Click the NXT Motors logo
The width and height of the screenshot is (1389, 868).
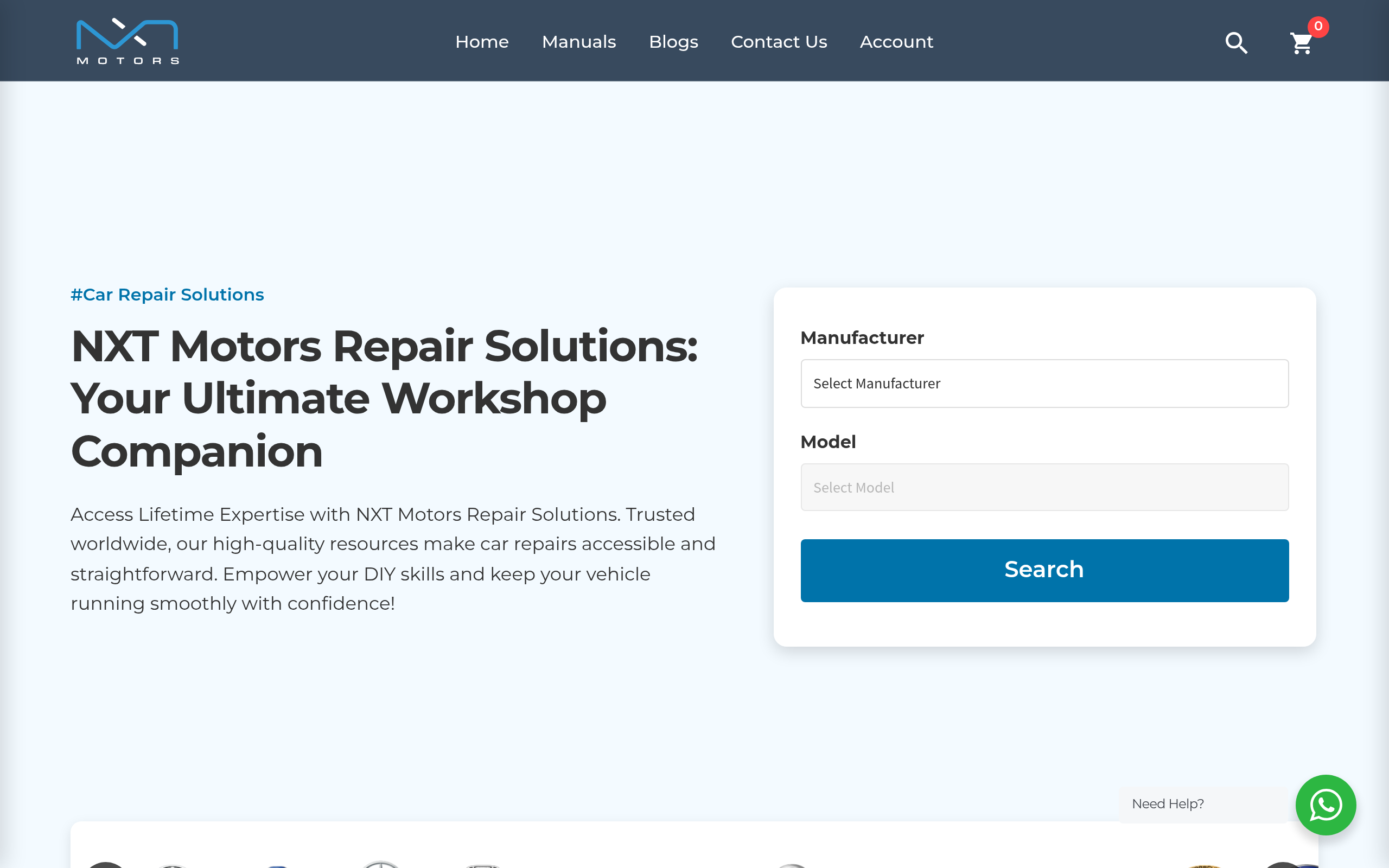coord(128,40)
